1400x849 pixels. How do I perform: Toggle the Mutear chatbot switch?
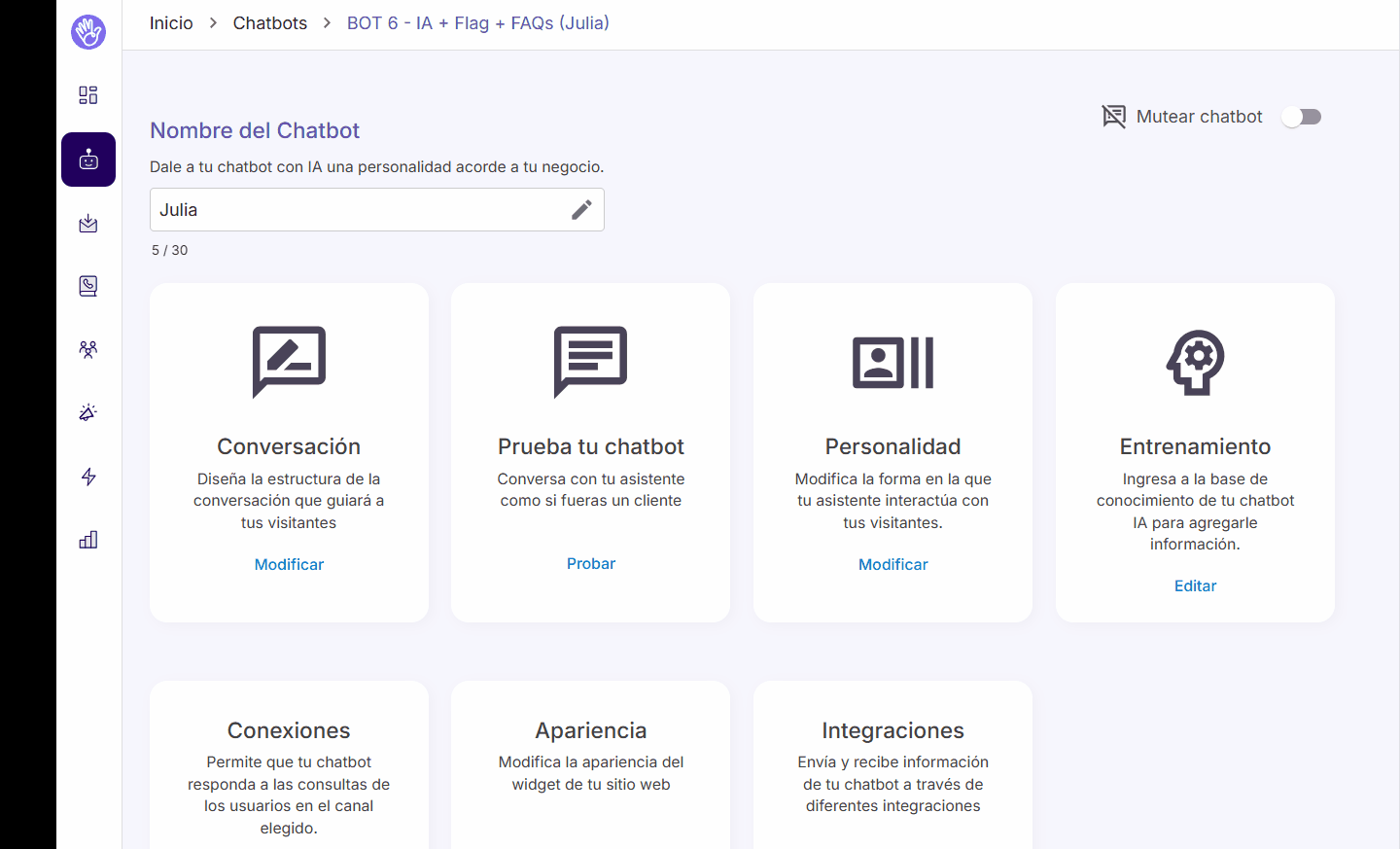point(1301,117)
